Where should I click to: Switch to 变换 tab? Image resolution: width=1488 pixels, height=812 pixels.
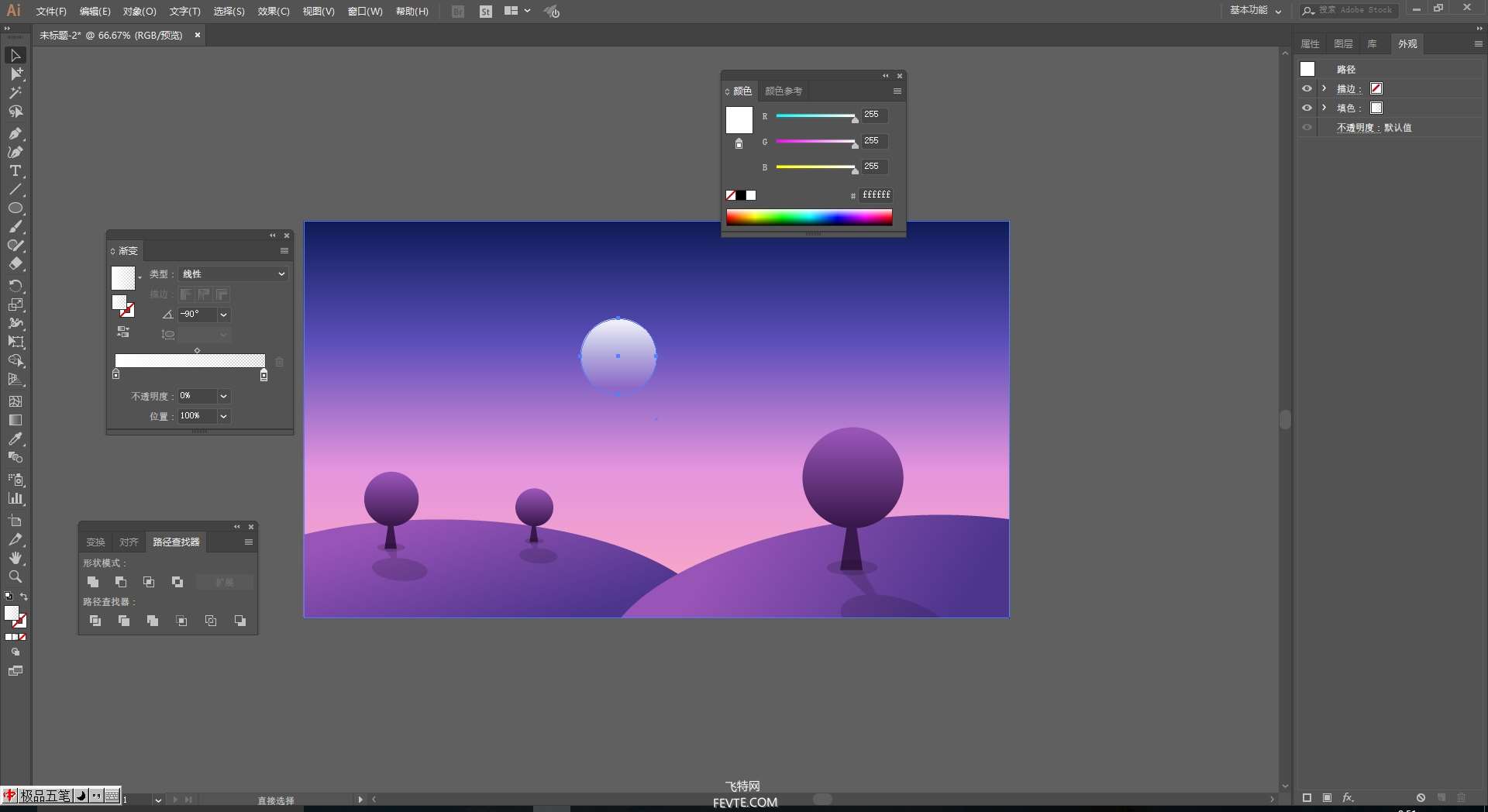click(x=95, y=542)
